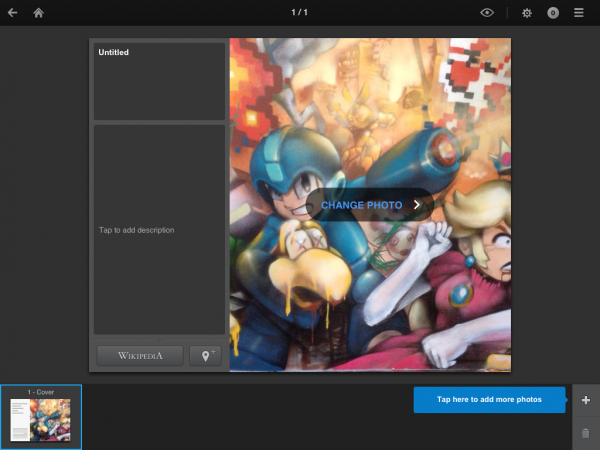Click the Change Photo button
The width and height of the screenshot is (600, 450).
click(370, 205)
